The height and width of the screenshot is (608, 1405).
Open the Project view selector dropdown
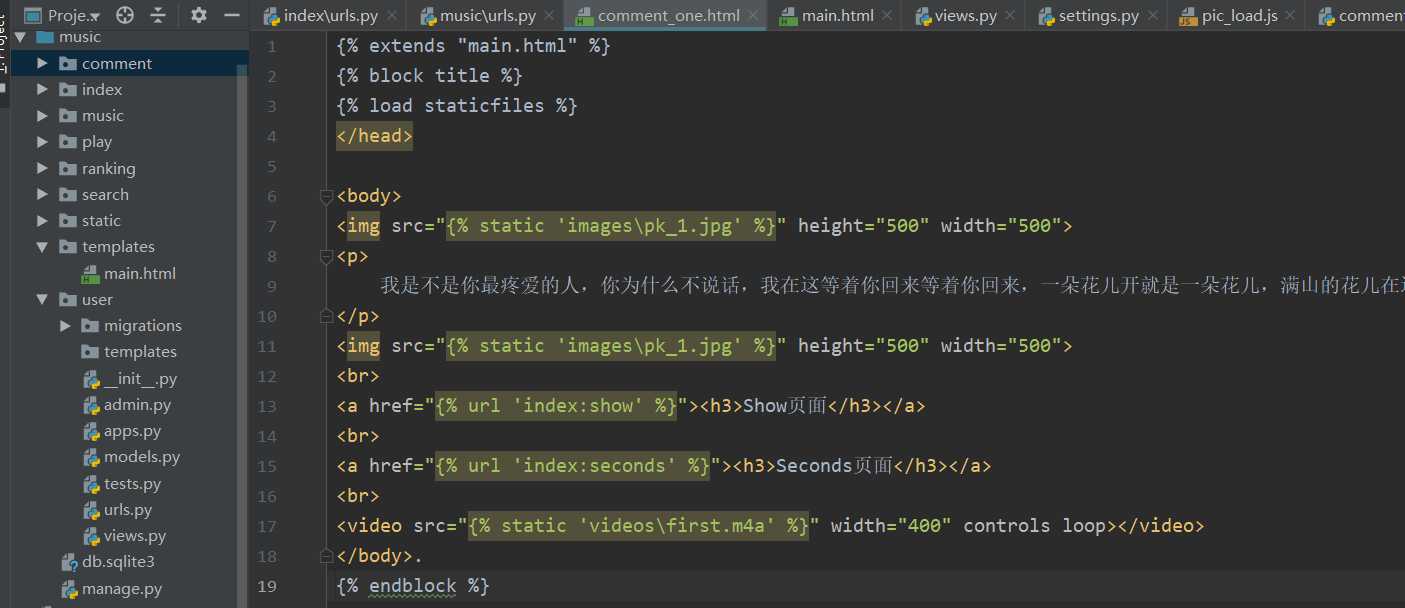pos(62,15)
